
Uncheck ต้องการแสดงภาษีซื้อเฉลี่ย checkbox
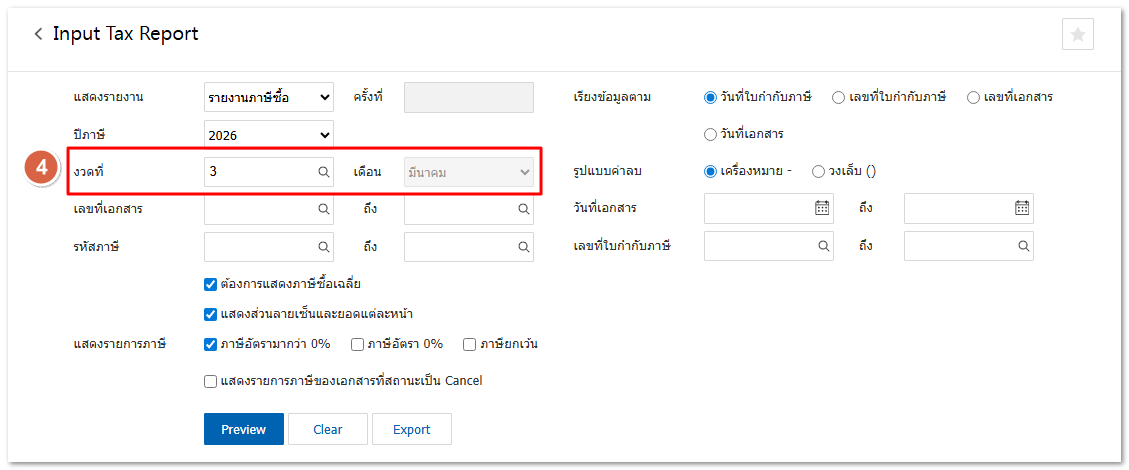[210, 284]
